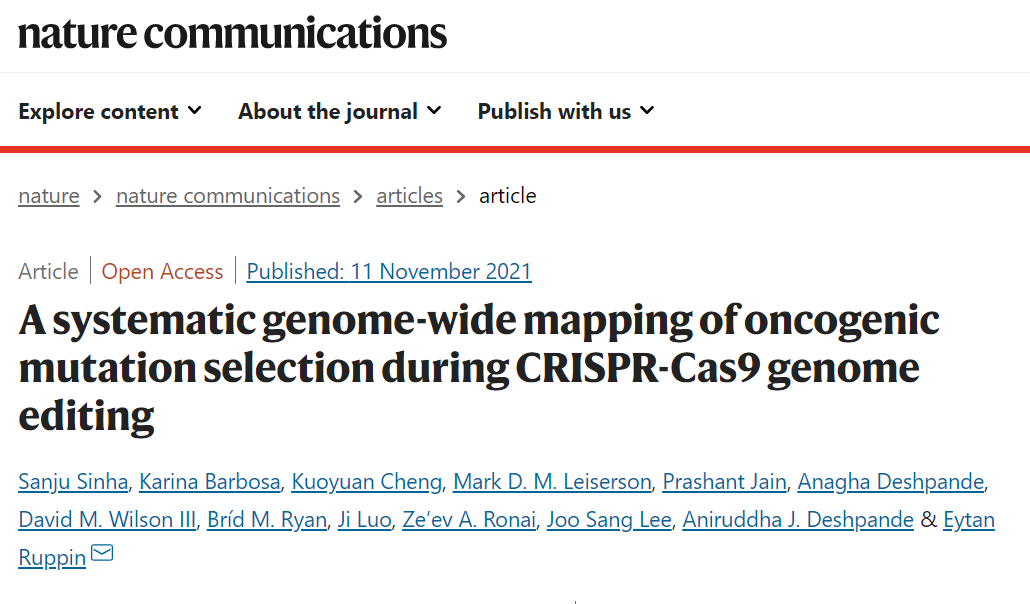Select Joo Sang Lee author link

(609, 520)
